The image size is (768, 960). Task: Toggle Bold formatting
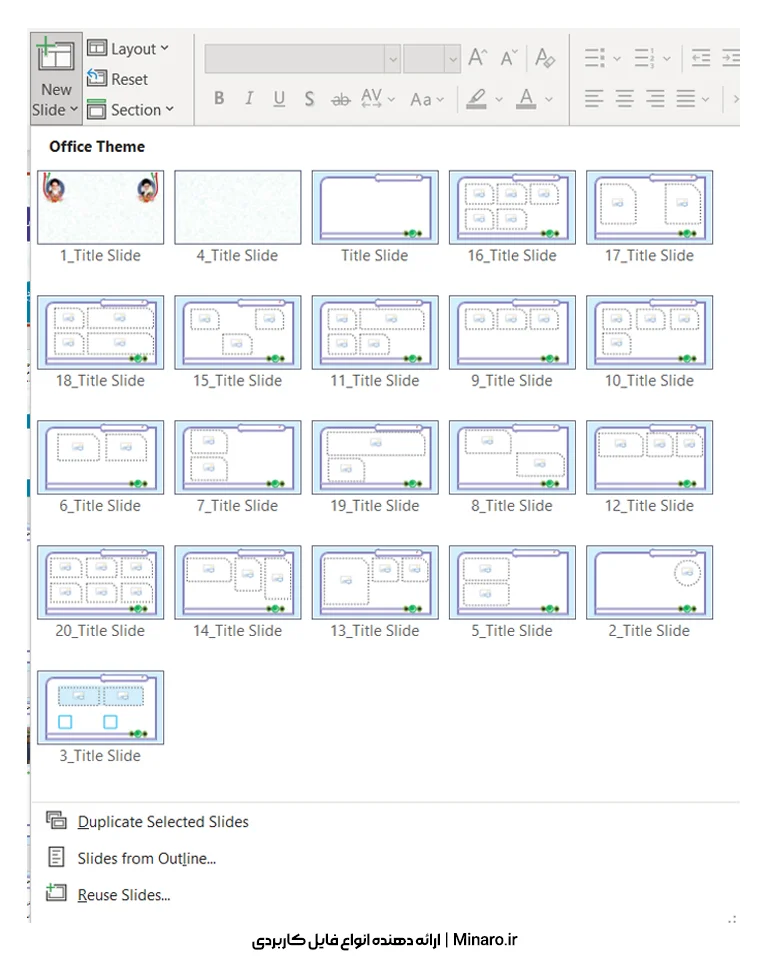coord(219,98)
